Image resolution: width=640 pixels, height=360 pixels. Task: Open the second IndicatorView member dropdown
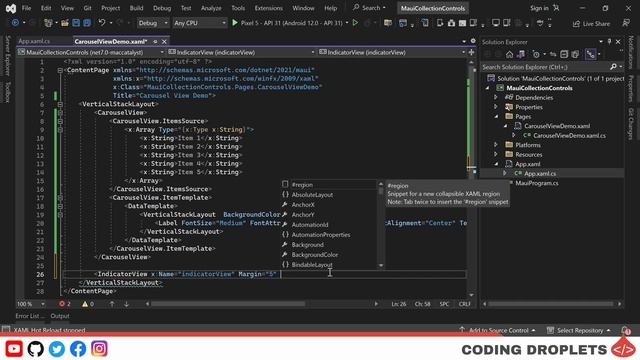coord(392,52)
